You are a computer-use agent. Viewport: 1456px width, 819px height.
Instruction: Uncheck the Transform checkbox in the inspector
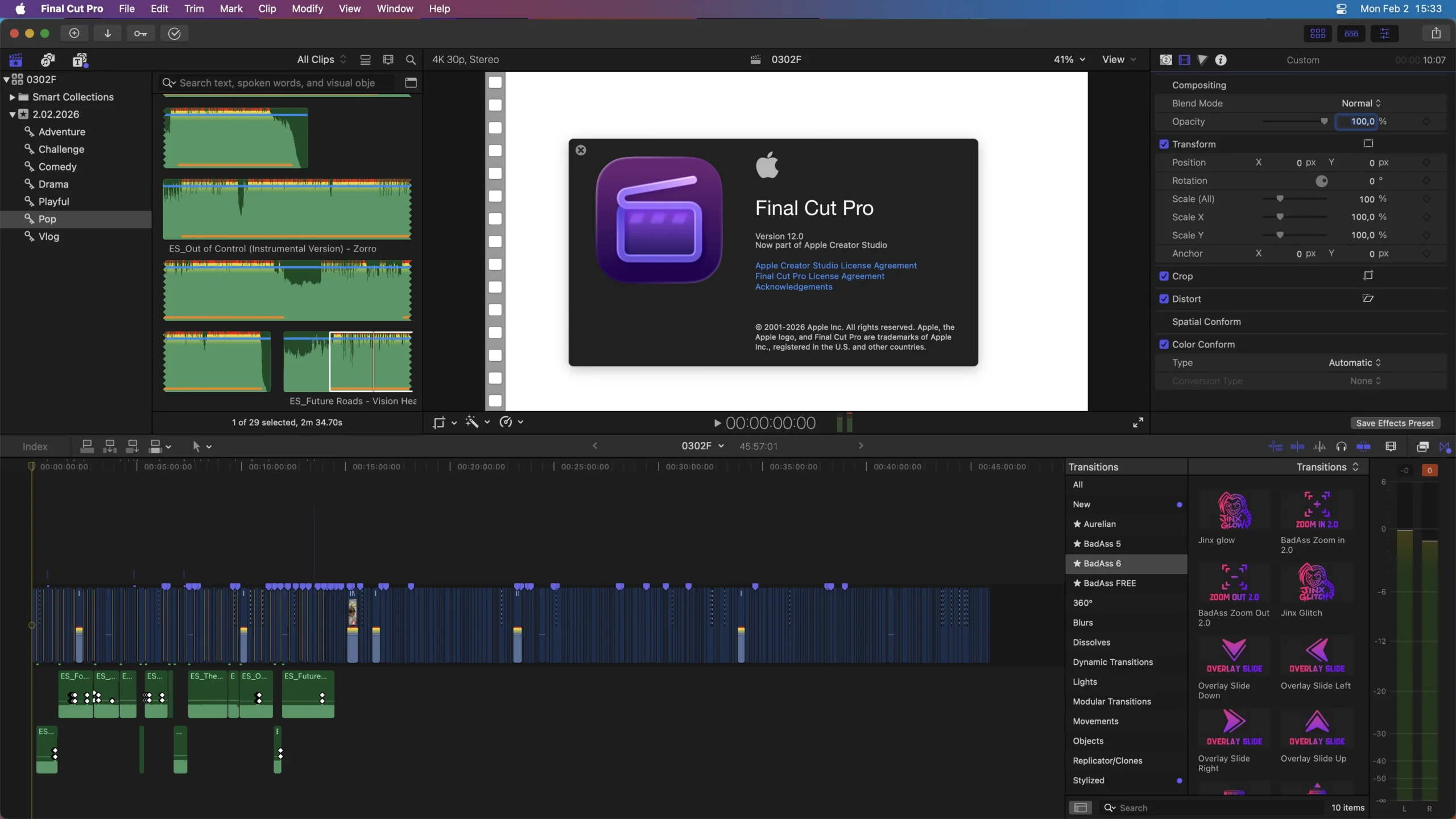tap(1164, 144)
